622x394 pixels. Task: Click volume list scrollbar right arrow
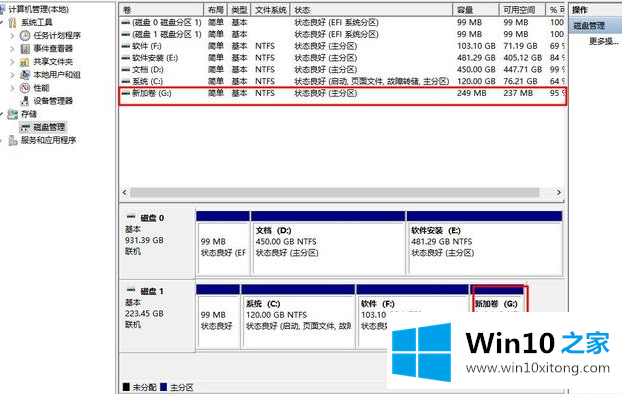tap(559, 193)
